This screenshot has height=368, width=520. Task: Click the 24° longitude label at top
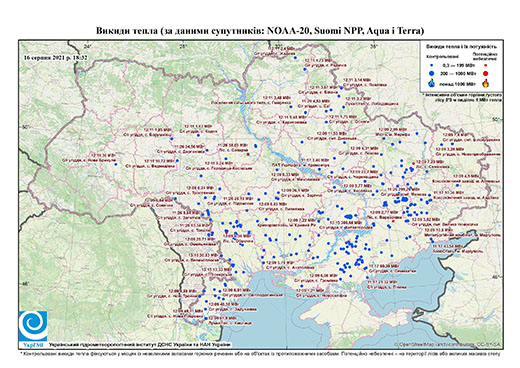click(x=88, y=46)
